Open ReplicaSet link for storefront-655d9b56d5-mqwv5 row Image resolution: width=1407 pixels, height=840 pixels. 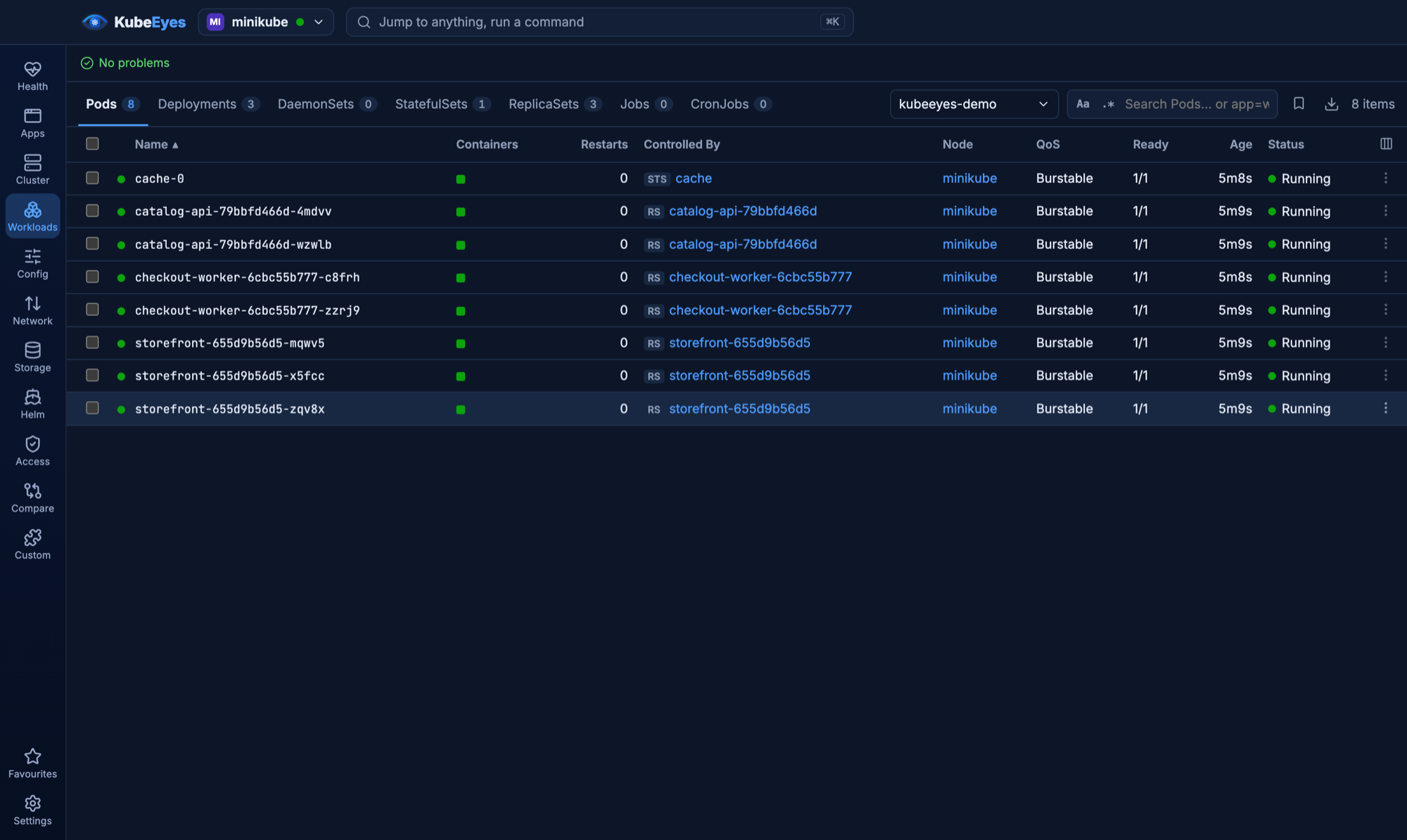click(x=739, y=343)
